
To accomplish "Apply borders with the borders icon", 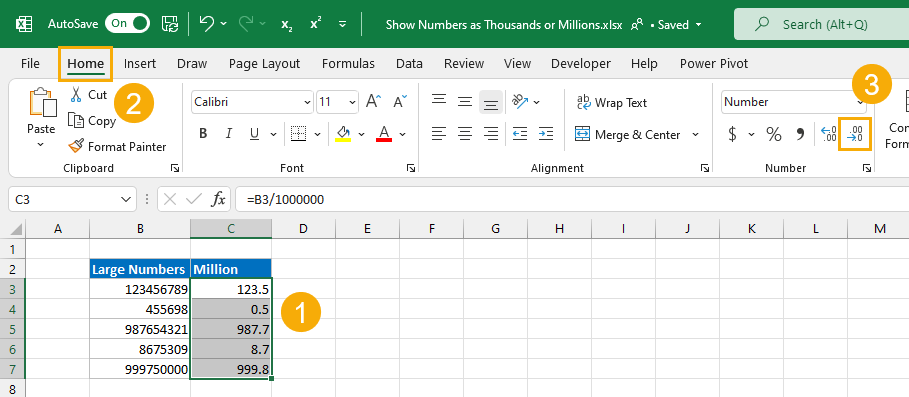I will click(x=299, y=134).
